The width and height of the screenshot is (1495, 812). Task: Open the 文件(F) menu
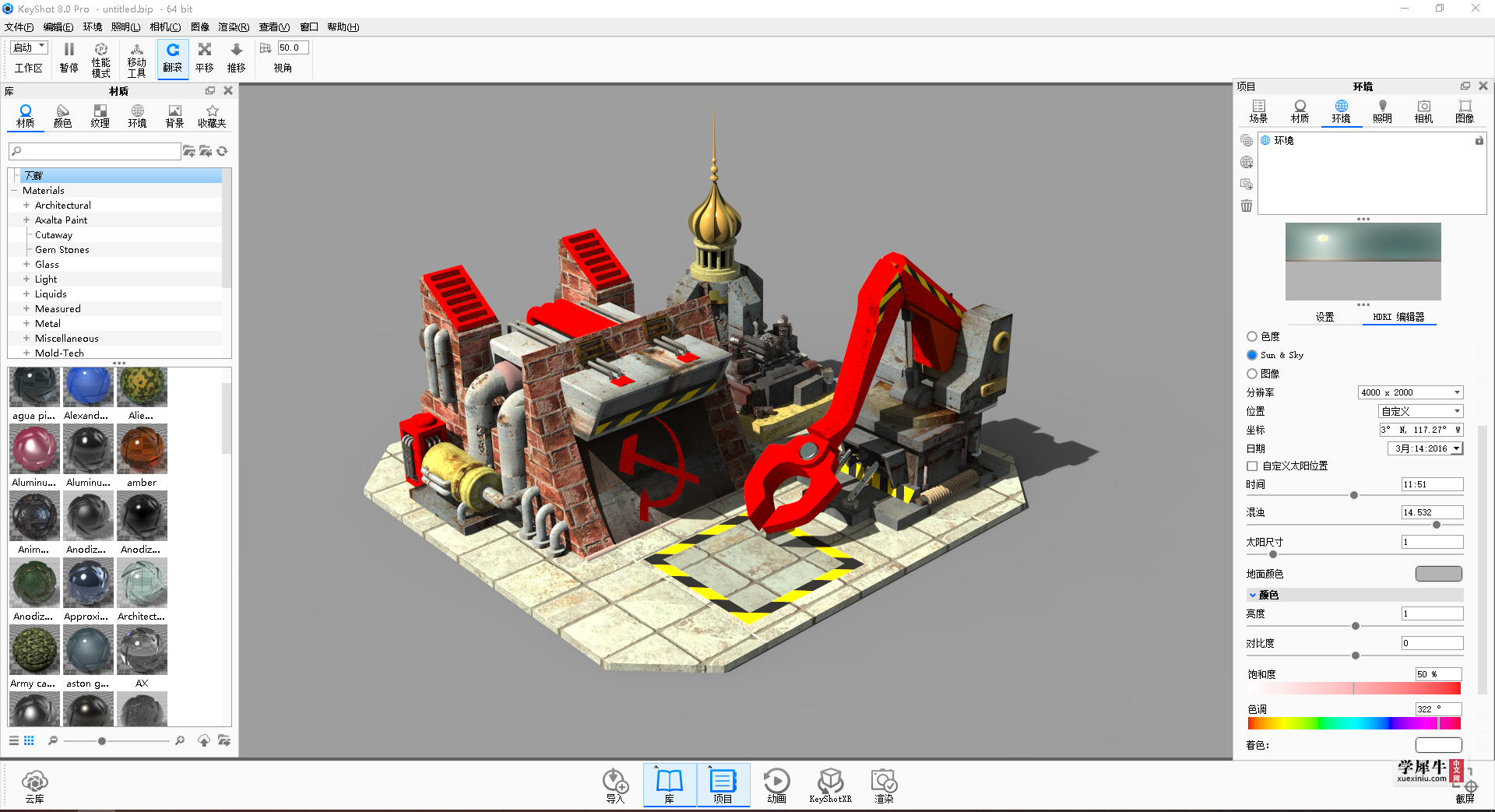(x=19, y=26)
